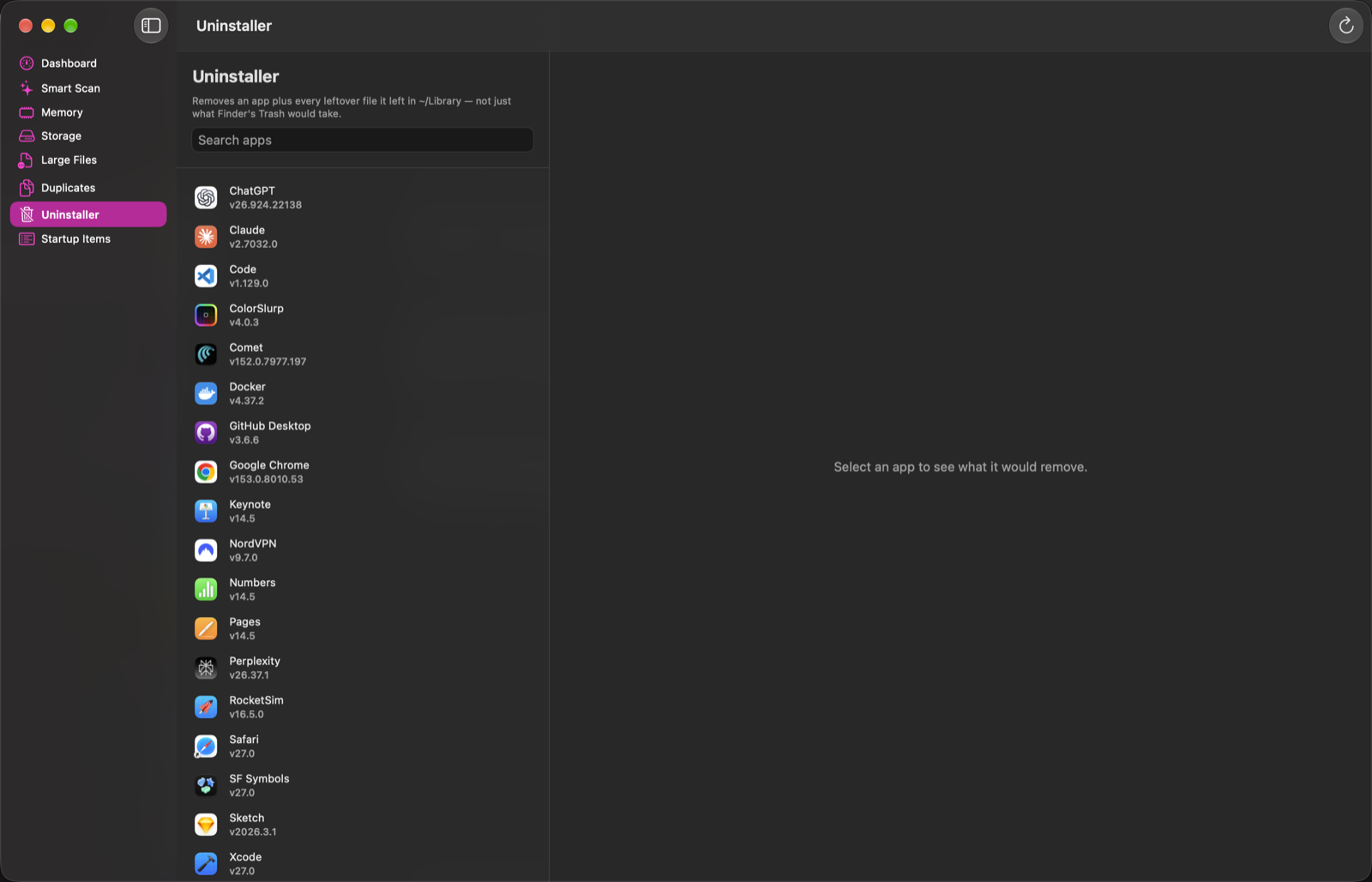Image resolution: width=1372 pixels, height=882 pixels.
Task: Open Startup Items section
Action: (x=88, y=239)
